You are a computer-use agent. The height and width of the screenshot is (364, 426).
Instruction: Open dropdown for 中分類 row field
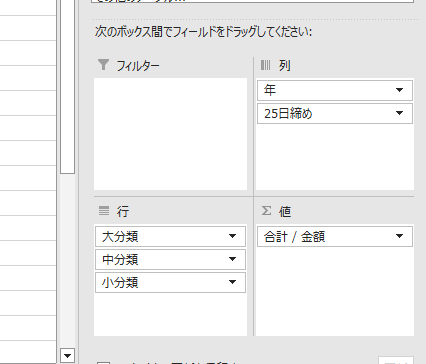(x=232, y=259)
